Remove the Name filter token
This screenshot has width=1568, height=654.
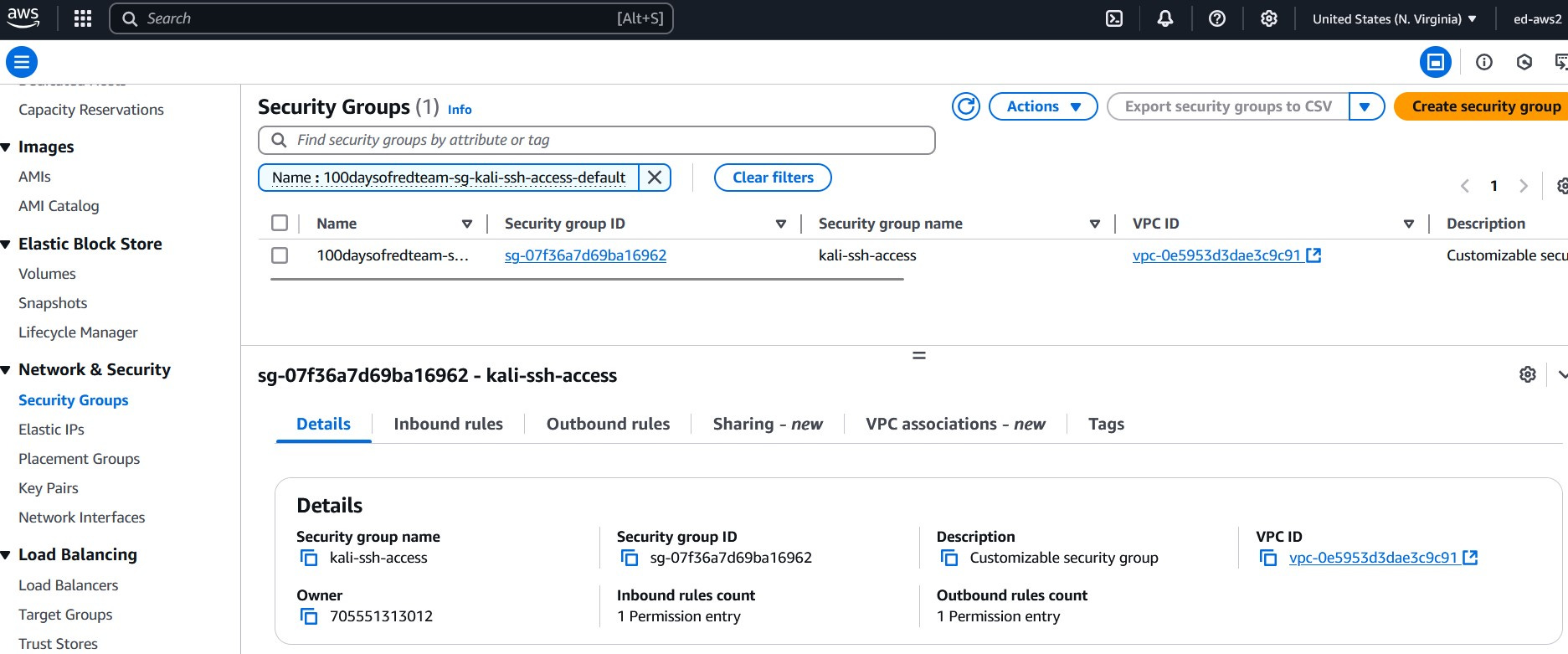(655, 178)
